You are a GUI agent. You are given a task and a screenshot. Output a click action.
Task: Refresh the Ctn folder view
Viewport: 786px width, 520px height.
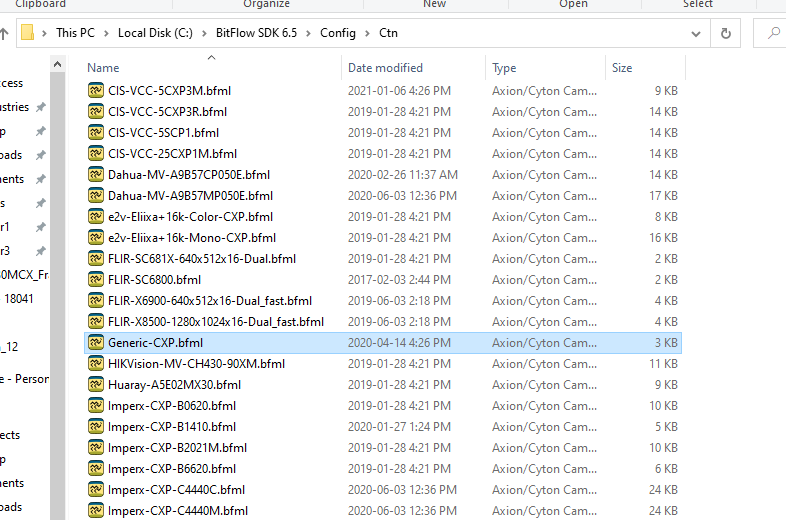[725, 34]
